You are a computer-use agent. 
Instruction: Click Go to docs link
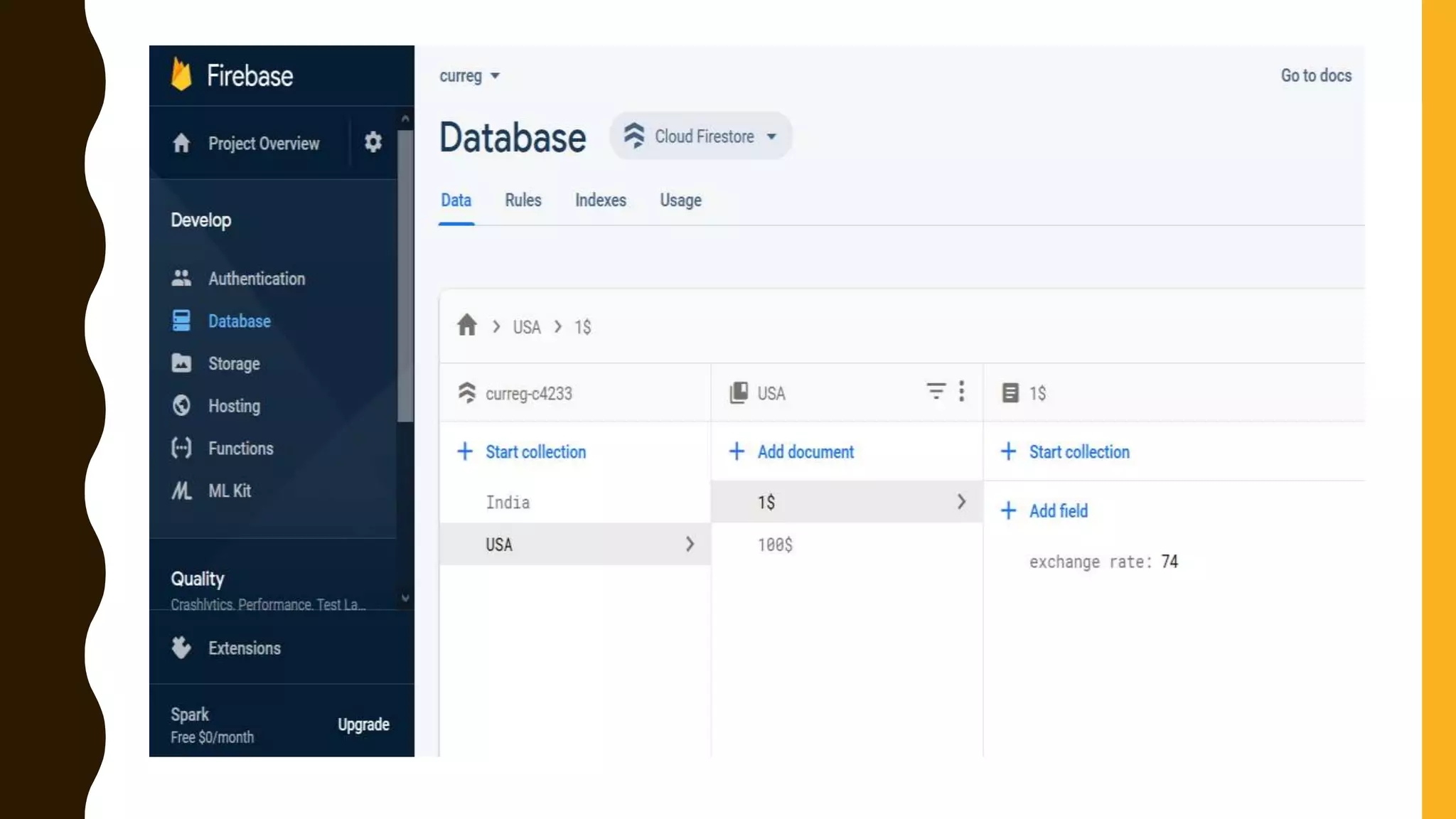[x=1316, y=75]
